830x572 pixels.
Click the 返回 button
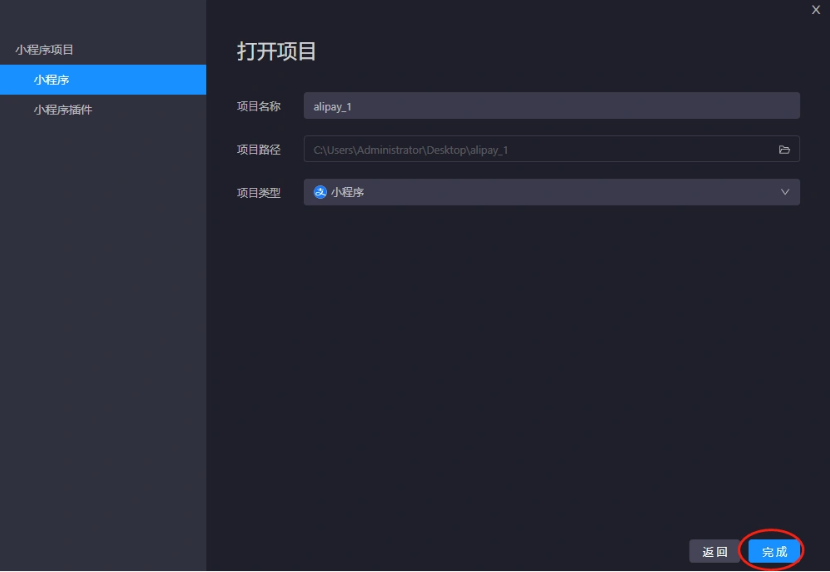(x=714, y=551)
